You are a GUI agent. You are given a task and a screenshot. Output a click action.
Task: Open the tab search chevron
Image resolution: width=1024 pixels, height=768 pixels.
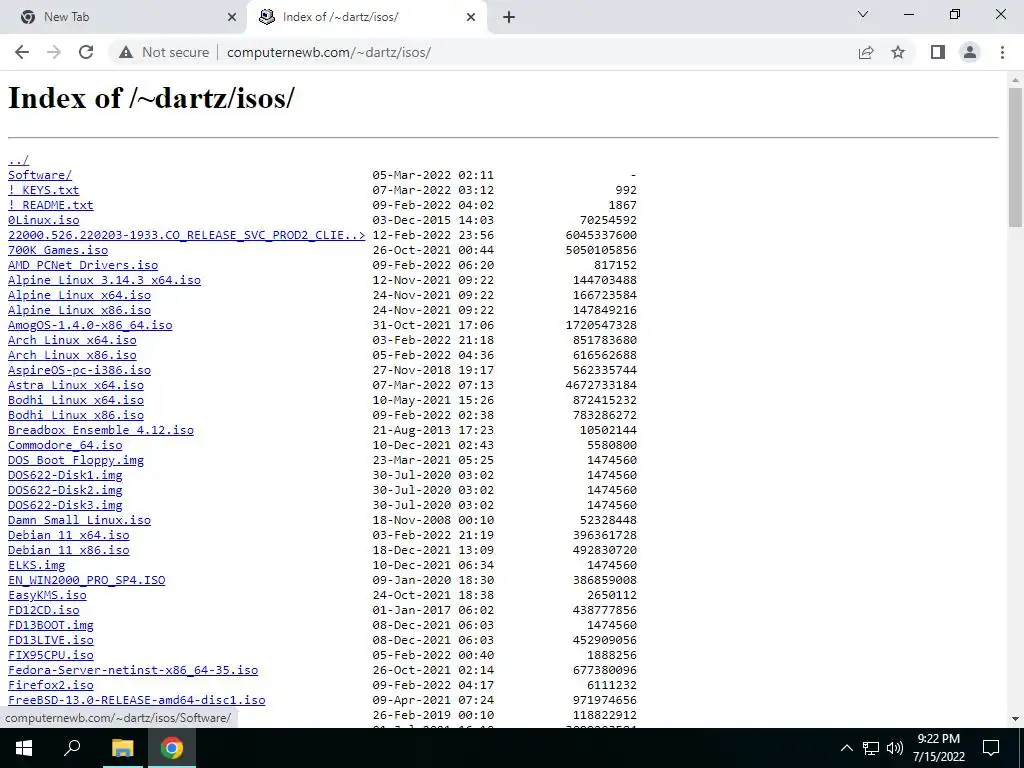(863, 14)
